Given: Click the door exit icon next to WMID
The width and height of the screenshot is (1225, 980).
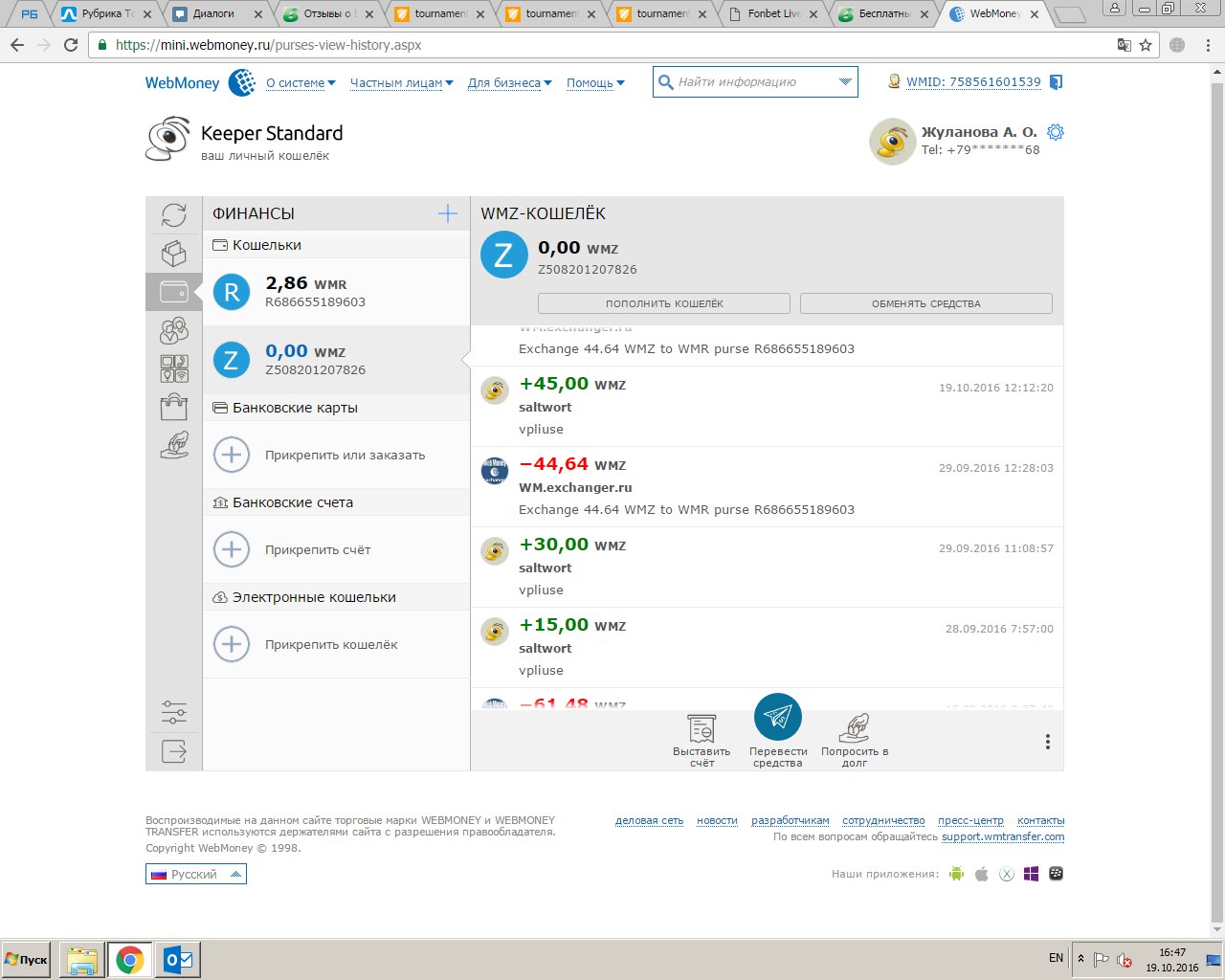Looking at the screenshot, I should click(1057, 82).
